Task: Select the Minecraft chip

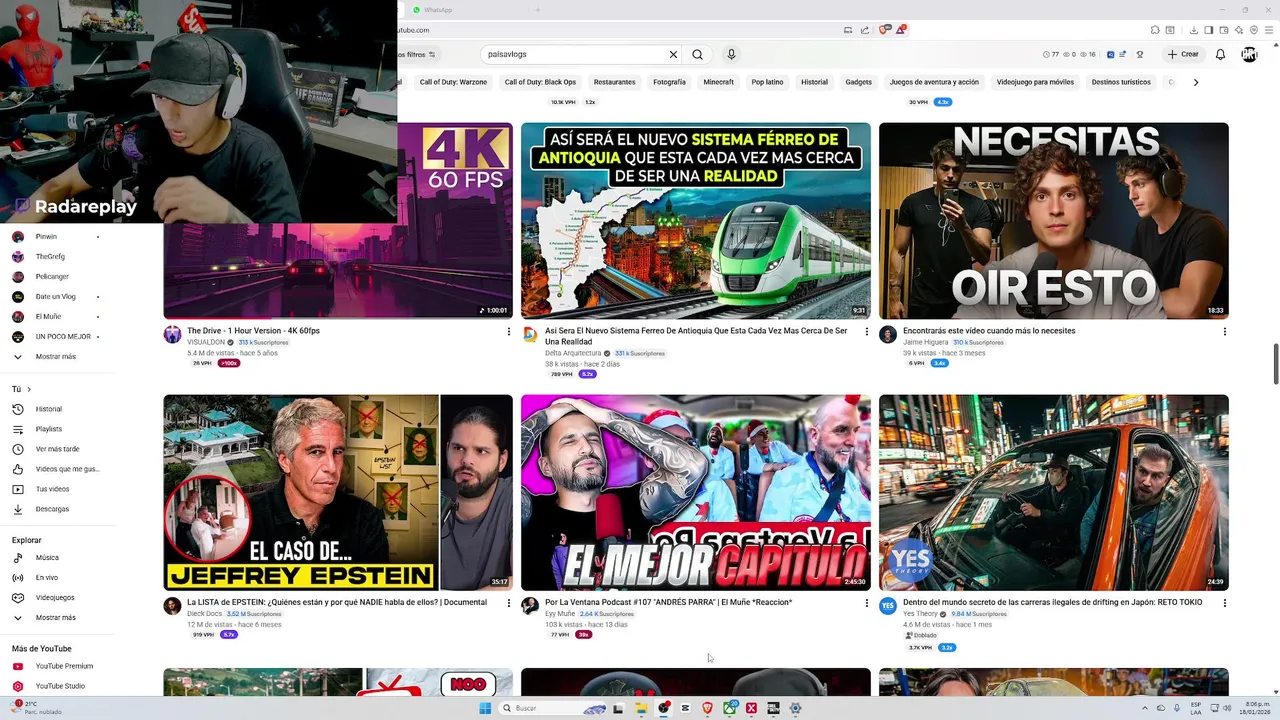Action: pos(718,82)
